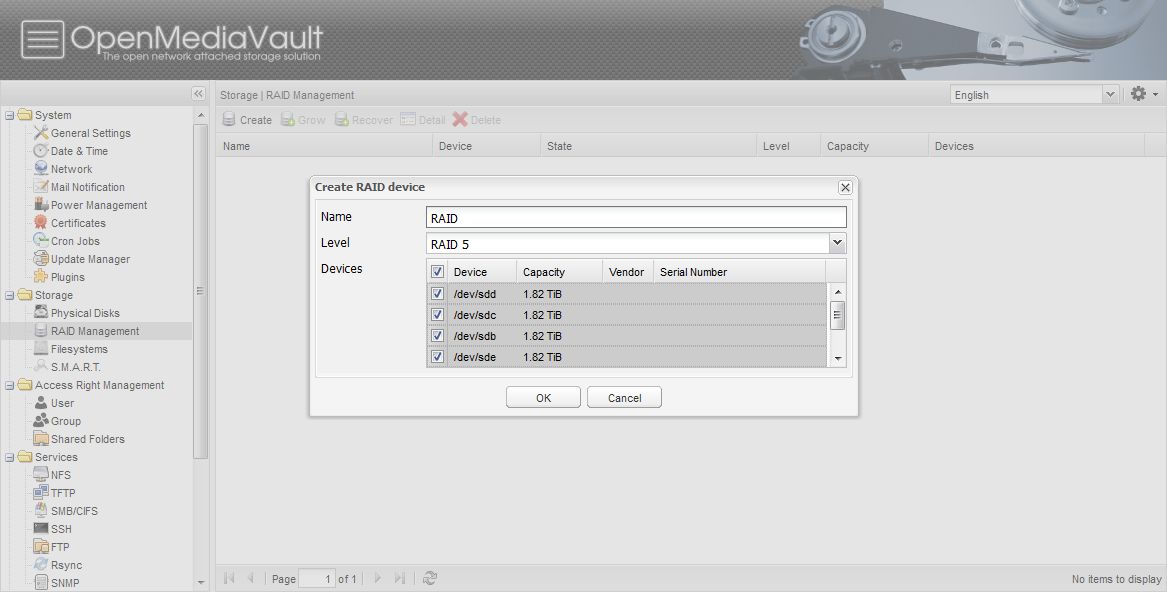Uncheck the /dev/sdd device checkbox
This screenshot has height=592, width=1167.
(x=438, y=293)
